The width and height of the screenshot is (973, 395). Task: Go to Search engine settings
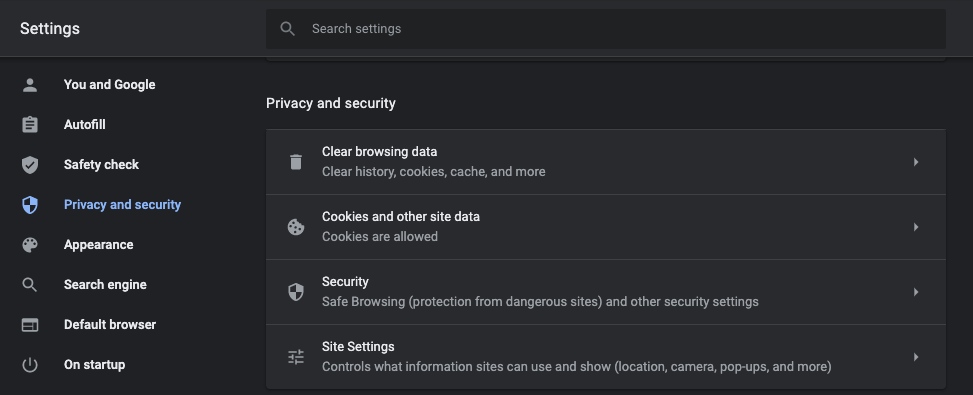click(105, 285)
